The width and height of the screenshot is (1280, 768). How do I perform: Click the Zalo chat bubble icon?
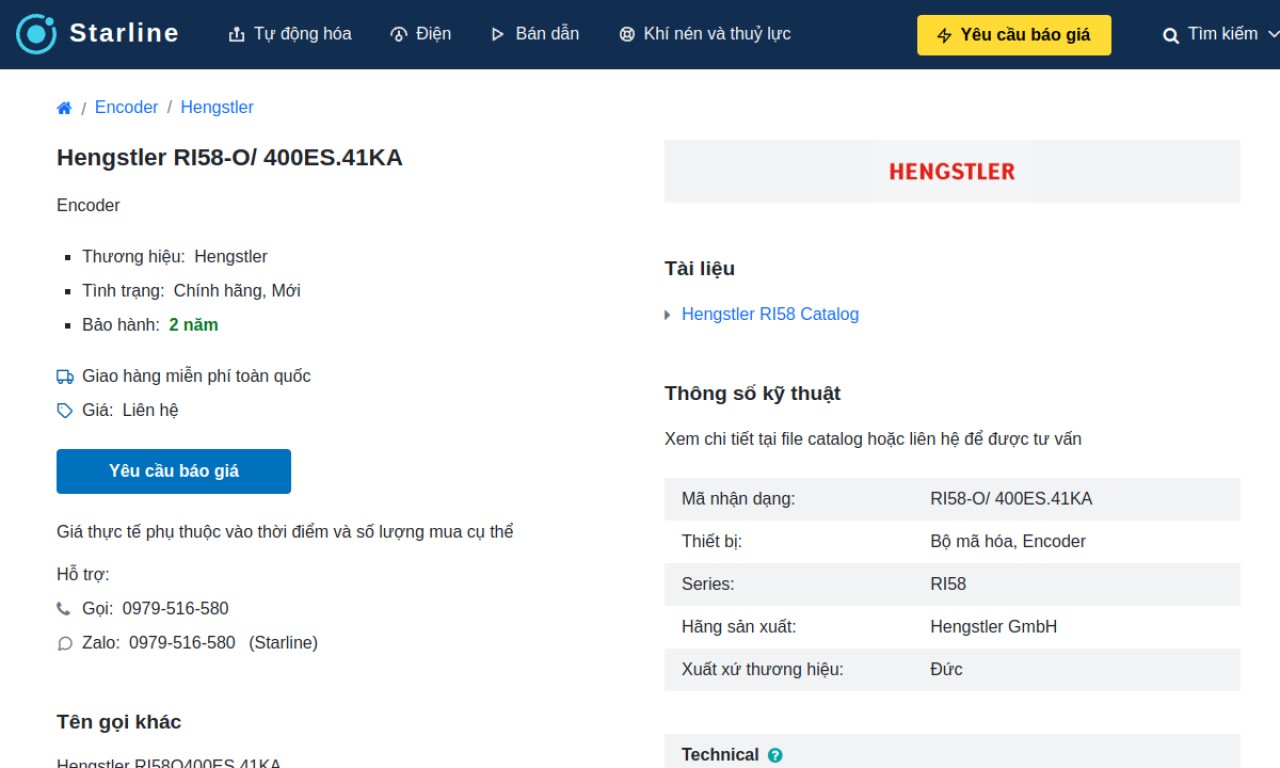coord(65,643)
